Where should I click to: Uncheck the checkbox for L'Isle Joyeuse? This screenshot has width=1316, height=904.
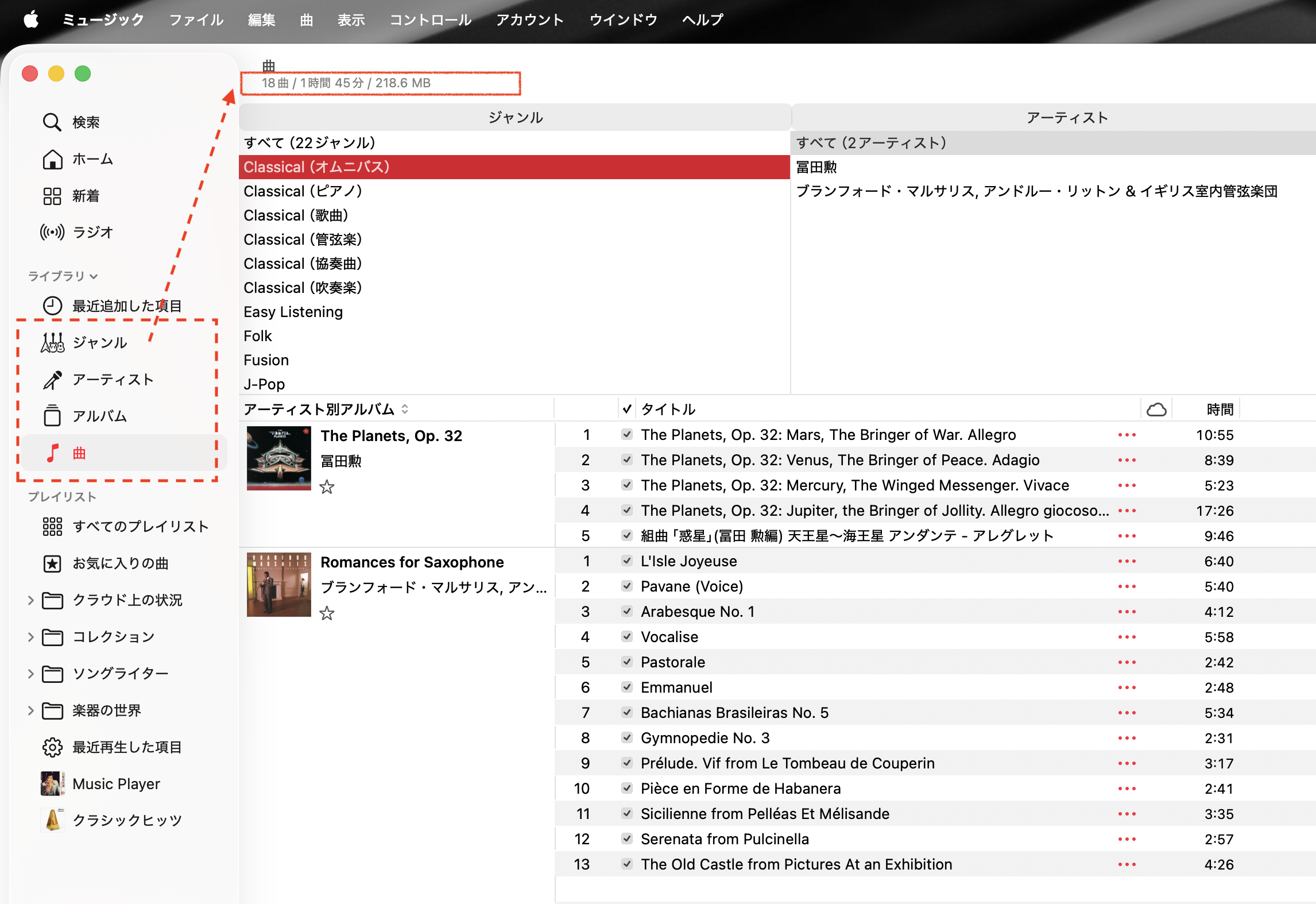click(x=627, y=561)
